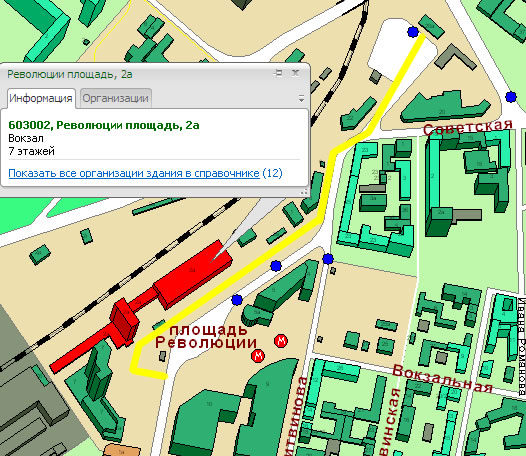Click the red station tower building
526x456 pixels.
tap(124, 323)
